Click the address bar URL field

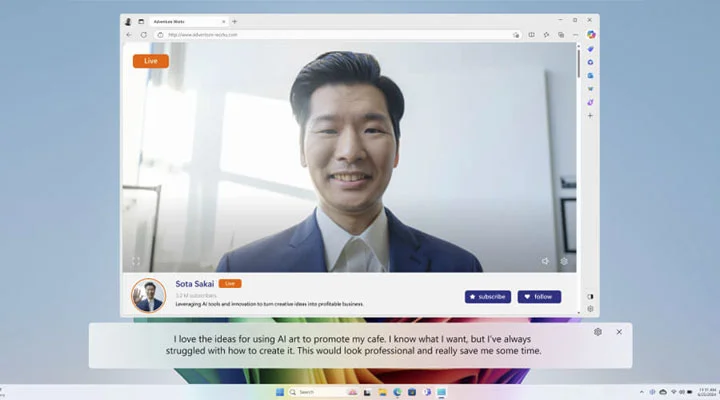(x=300, y=34)
